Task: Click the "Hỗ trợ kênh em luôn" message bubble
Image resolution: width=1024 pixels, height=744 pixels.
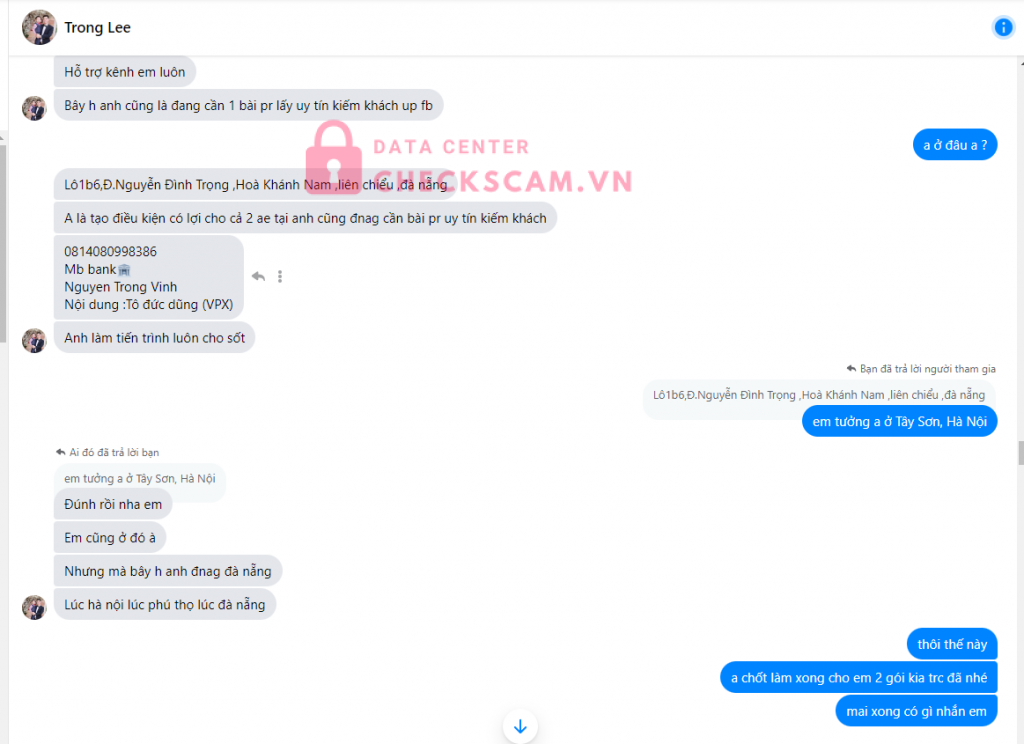Action: click(125, 72)
